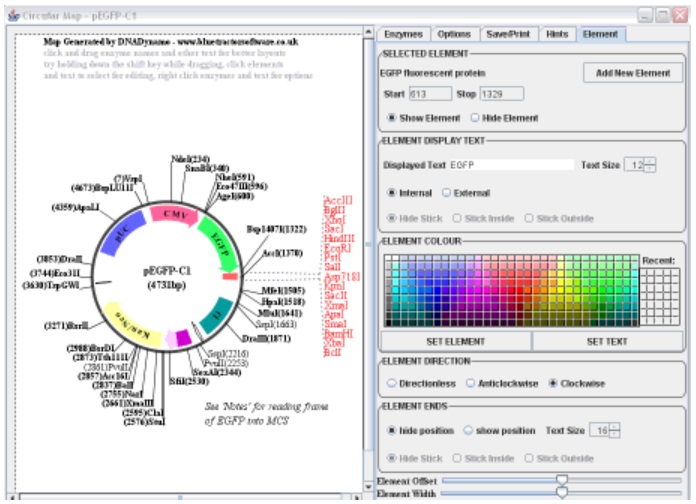Viewport: 696px width, 504px height.
Task: Click the pEGFP-C1 plasmid name label
Action: coord(167,270)
